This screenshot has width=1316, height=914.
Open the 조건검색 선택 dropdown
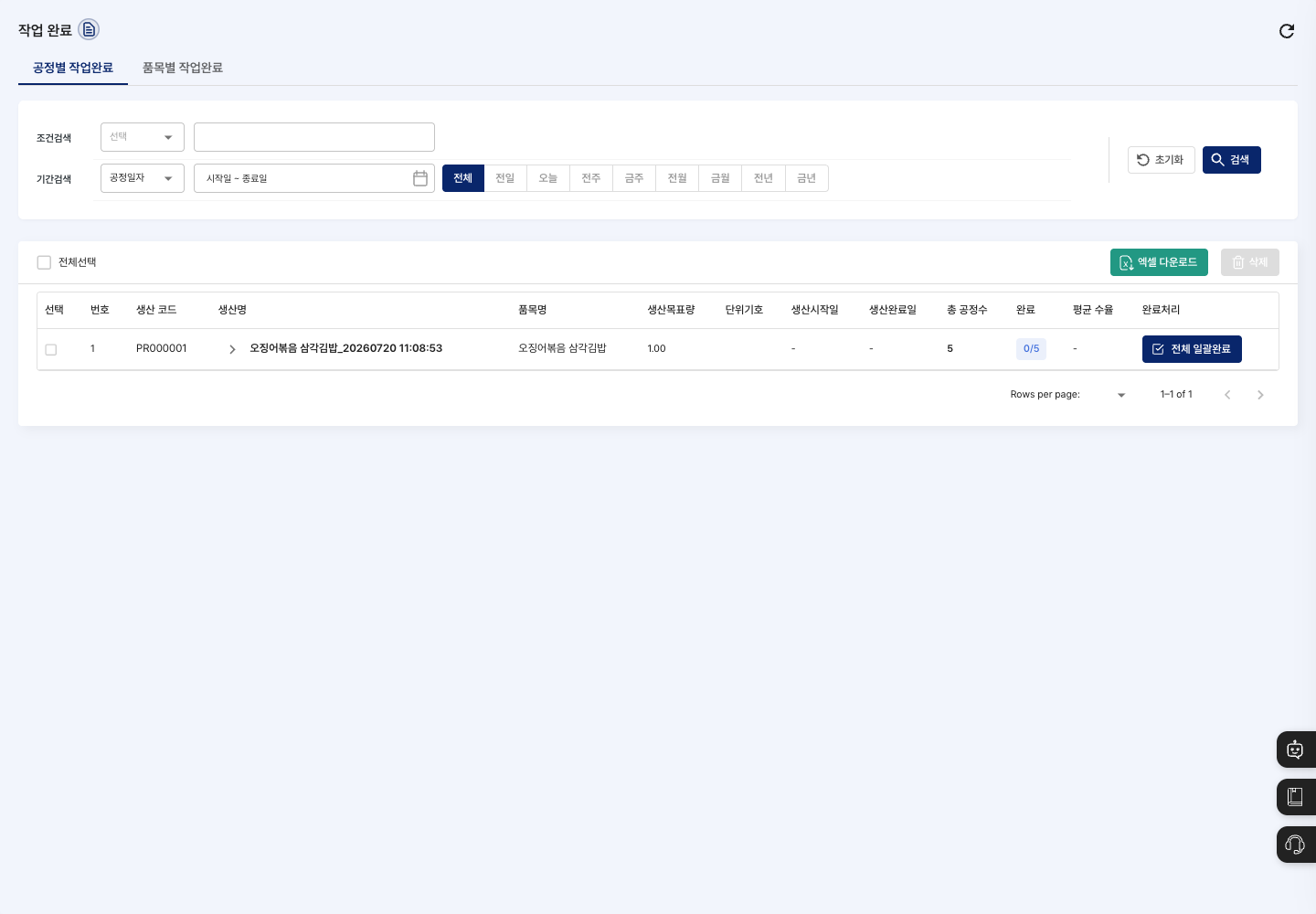click(x=143, y=137)
